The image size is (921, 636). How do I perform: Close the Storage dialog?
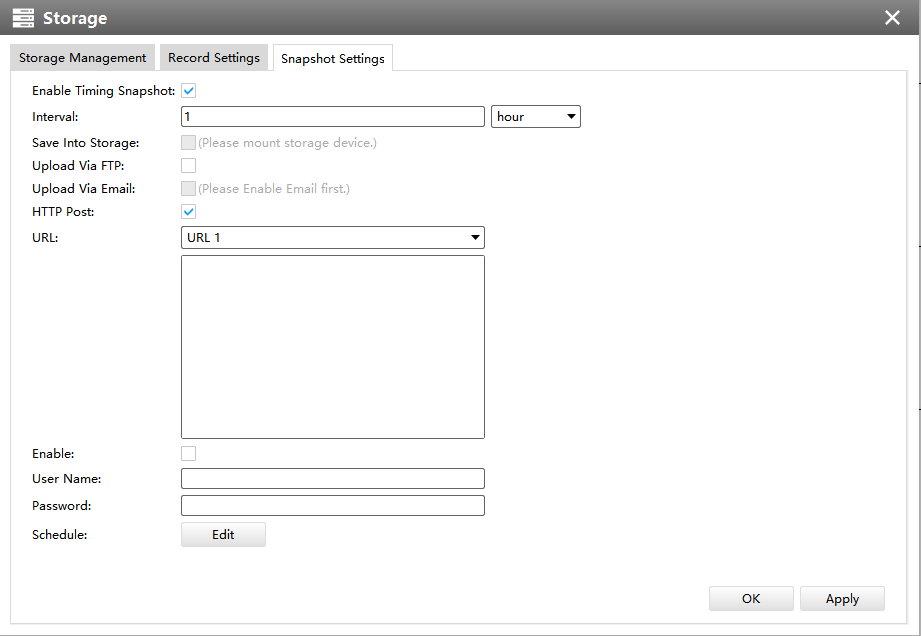(x=892, y=18)
